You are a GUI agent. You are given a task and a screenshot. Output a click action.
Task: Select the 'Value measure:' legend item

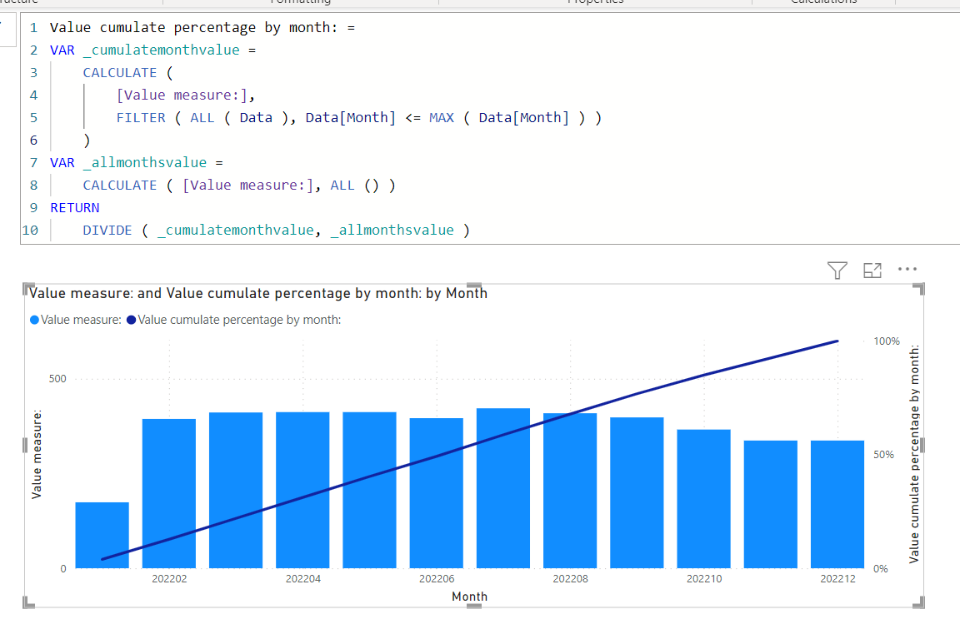pyautogui.click(x=76, y=320)
